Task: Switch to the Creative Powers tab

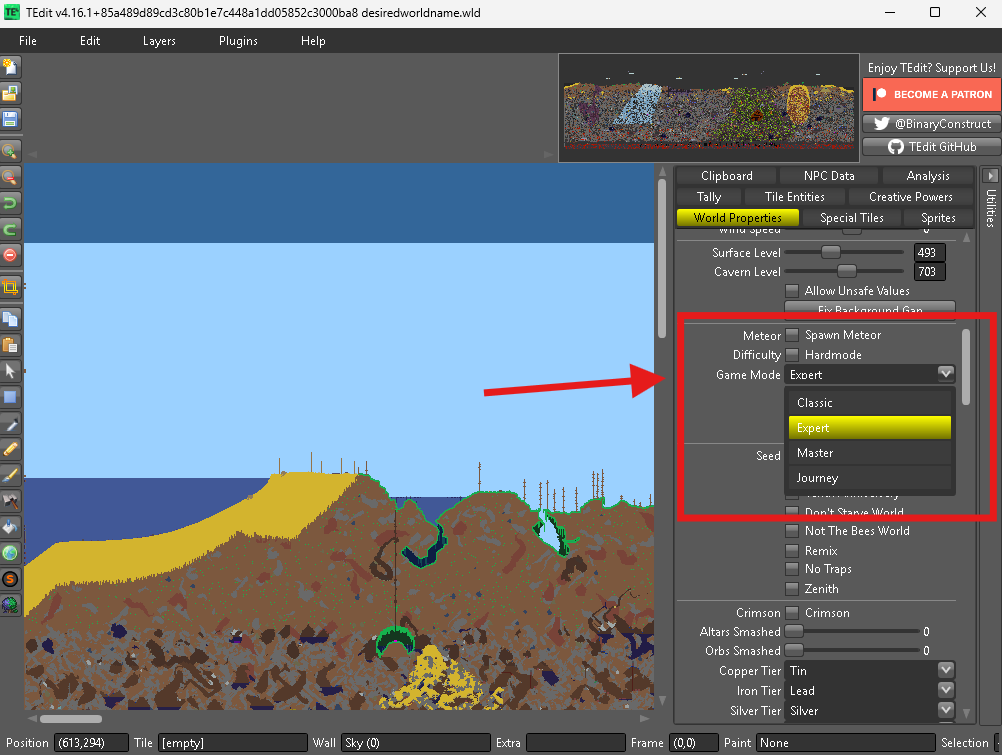Action: point(911,197)
